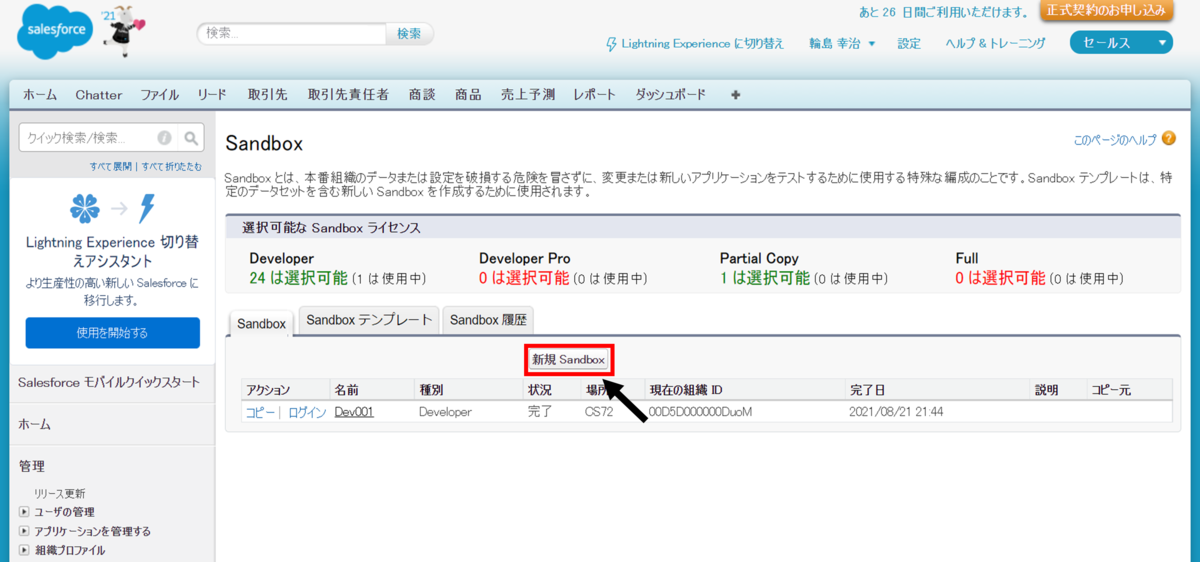Click ログイン action for Dev001

[307, 412]
